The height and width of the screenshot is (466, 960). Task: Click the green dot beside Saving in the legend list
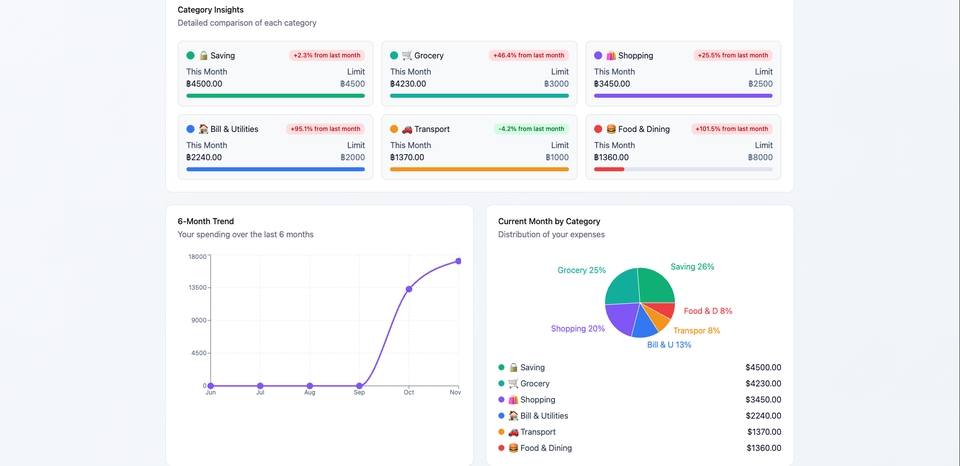pyautogui.click(x=501, y=368)
